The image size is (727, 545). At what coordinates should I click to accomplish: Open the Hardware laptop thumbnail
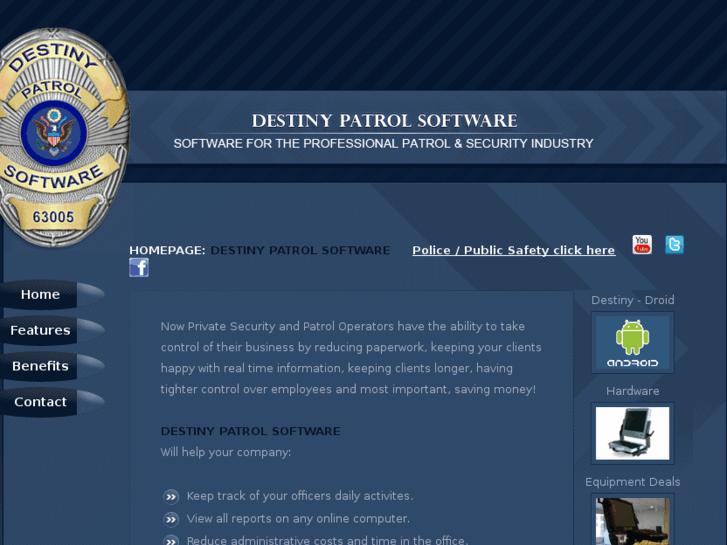632,433
